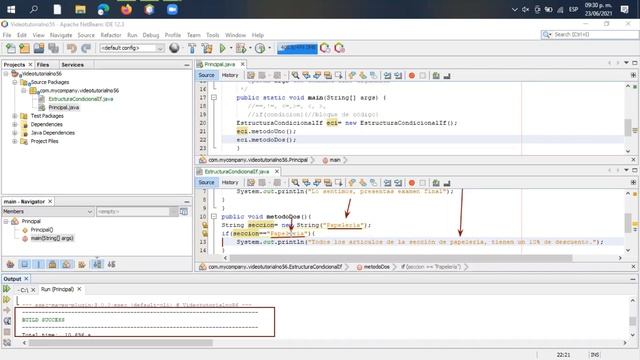Image resolution: width=640 pixels, height=360 pixels.
Task: Open the default config combo box
Action: [x=132, y=48]
